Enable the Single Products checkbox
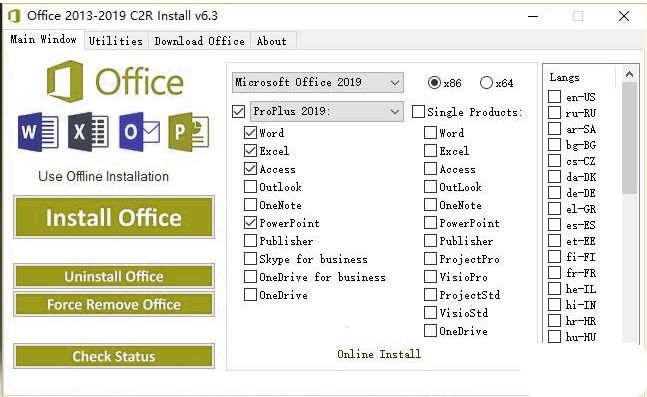 click(x=418, y=111)
